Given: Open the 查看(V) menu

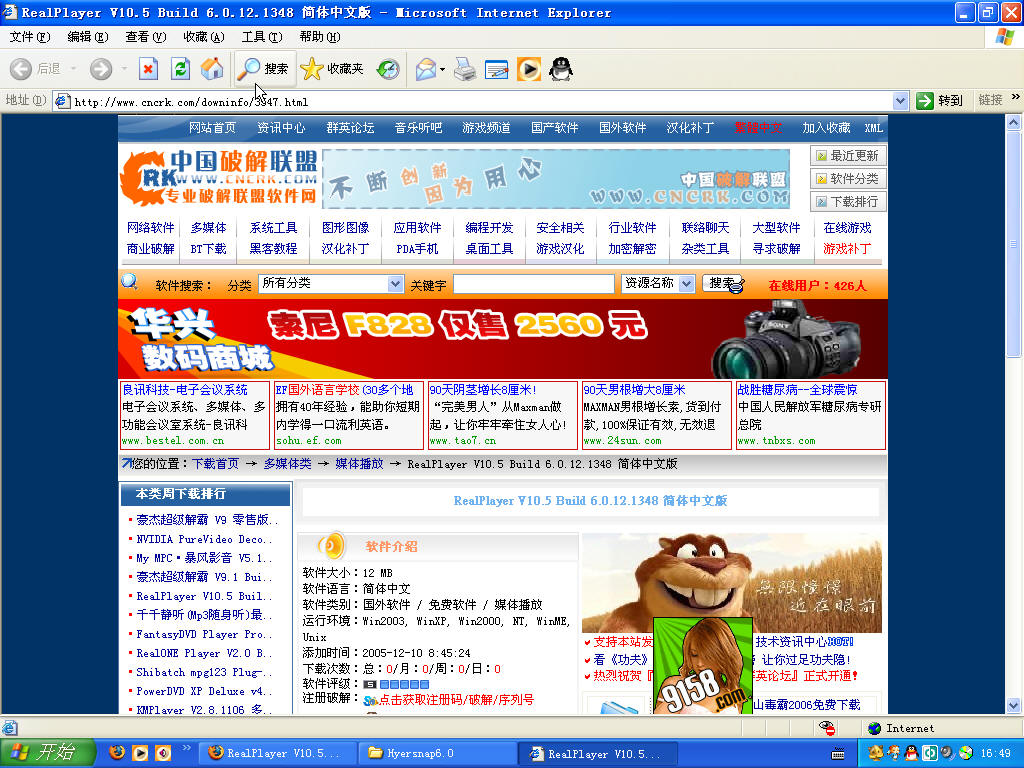Looking at the screenshot, I should click(145, 37).
